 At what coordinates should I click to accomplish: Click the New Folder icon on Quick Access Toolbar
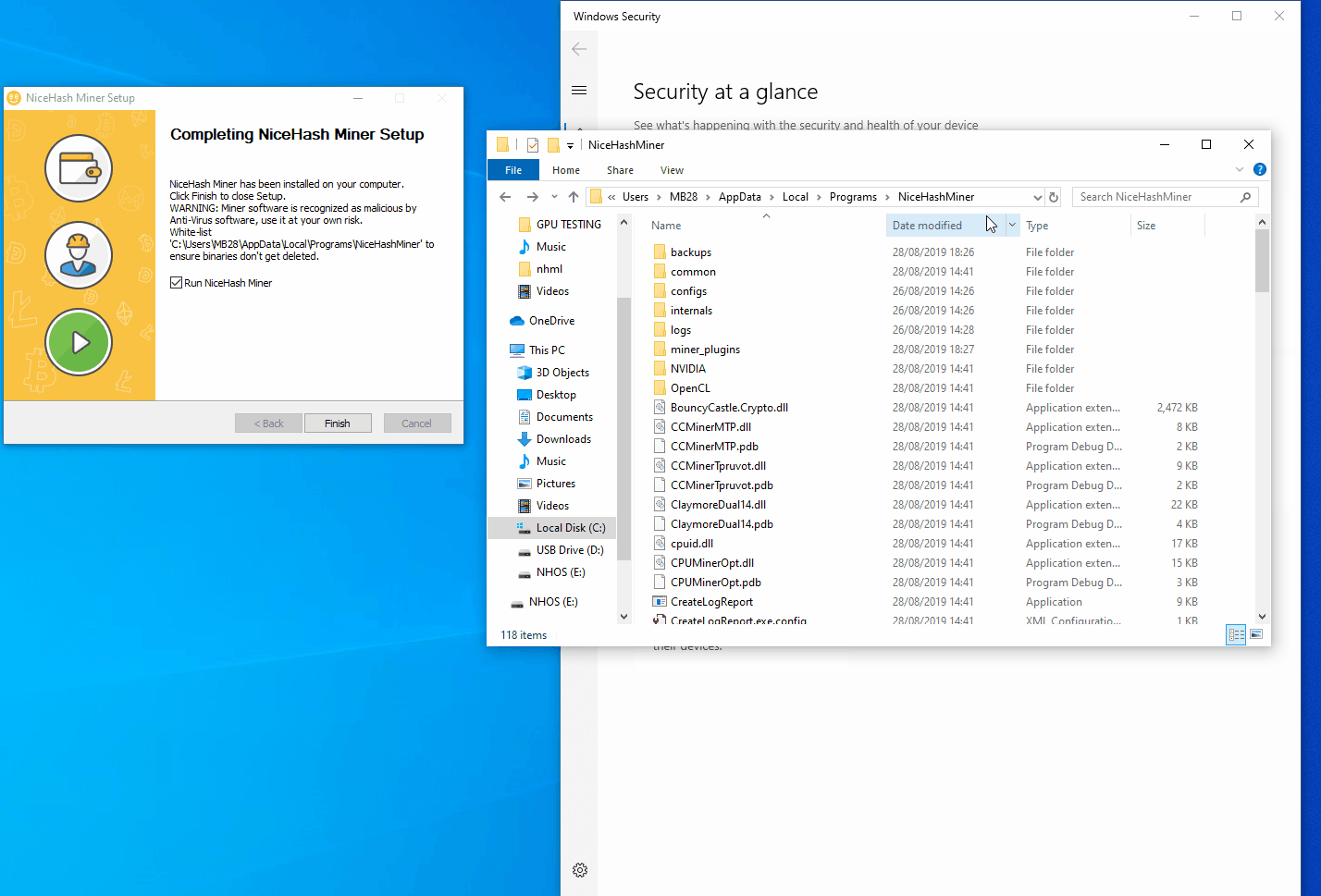click(x=553, y=144)
